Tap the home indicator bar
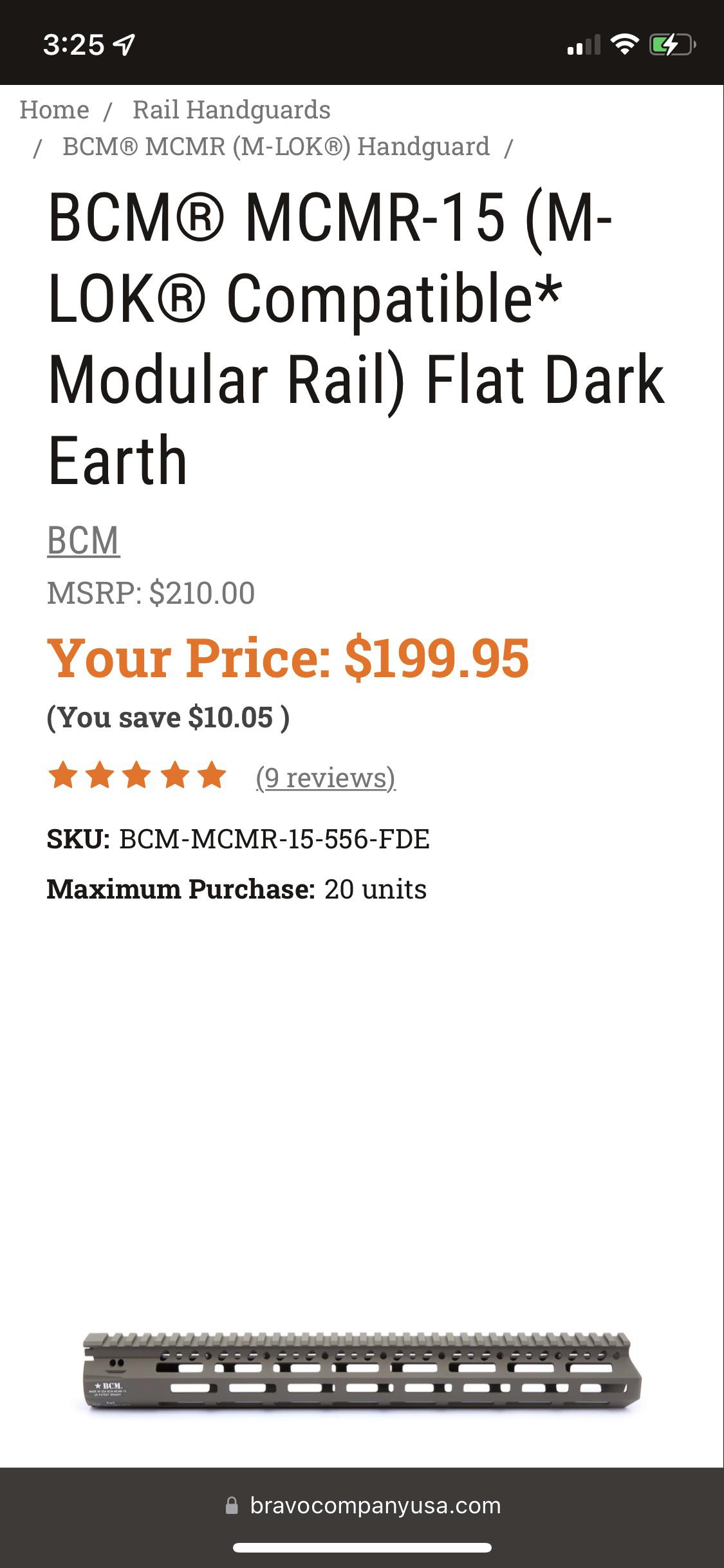 pos(362,1547)
